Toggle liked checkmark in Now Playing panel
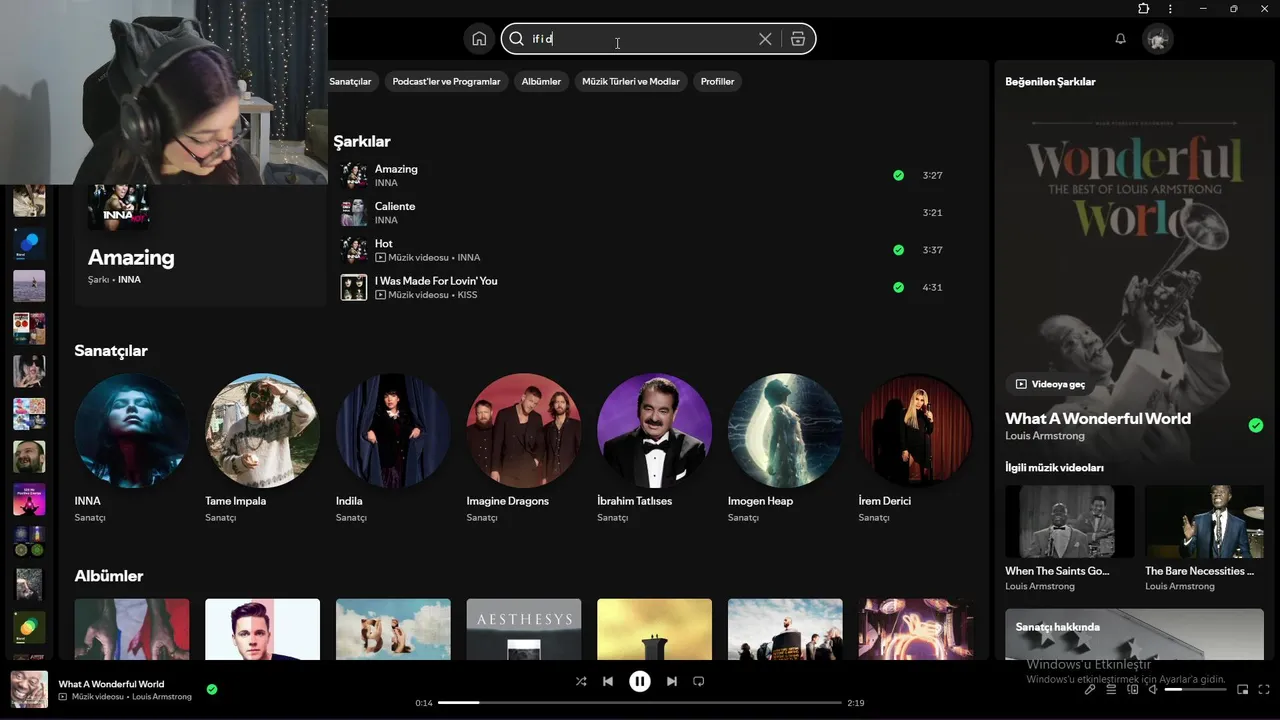The height and width of the screenshot is (720, 1280). pyautogui.click(x=1256, y=425)
